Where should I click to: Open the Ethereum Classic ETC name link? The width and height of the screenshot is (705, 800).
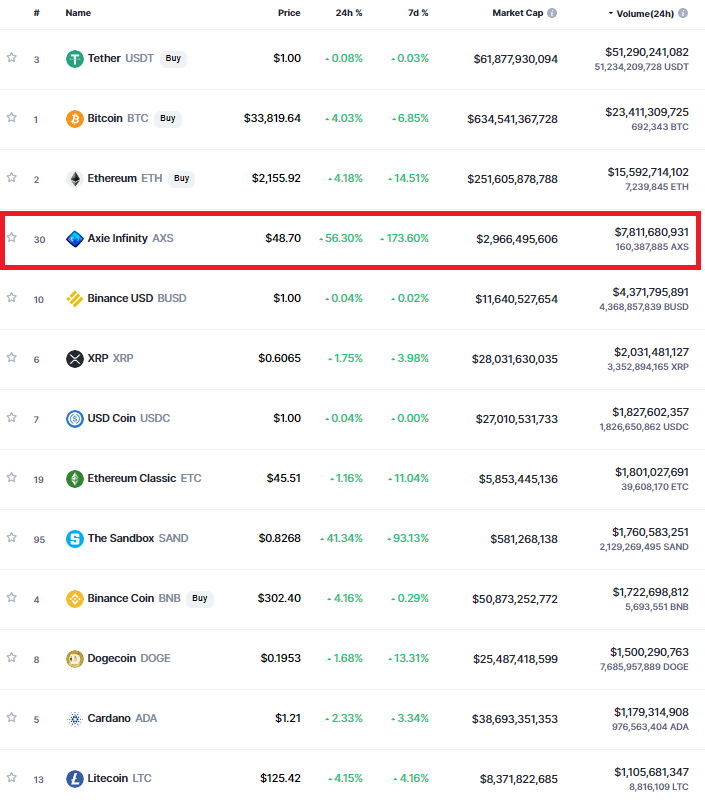click(144, 479)
